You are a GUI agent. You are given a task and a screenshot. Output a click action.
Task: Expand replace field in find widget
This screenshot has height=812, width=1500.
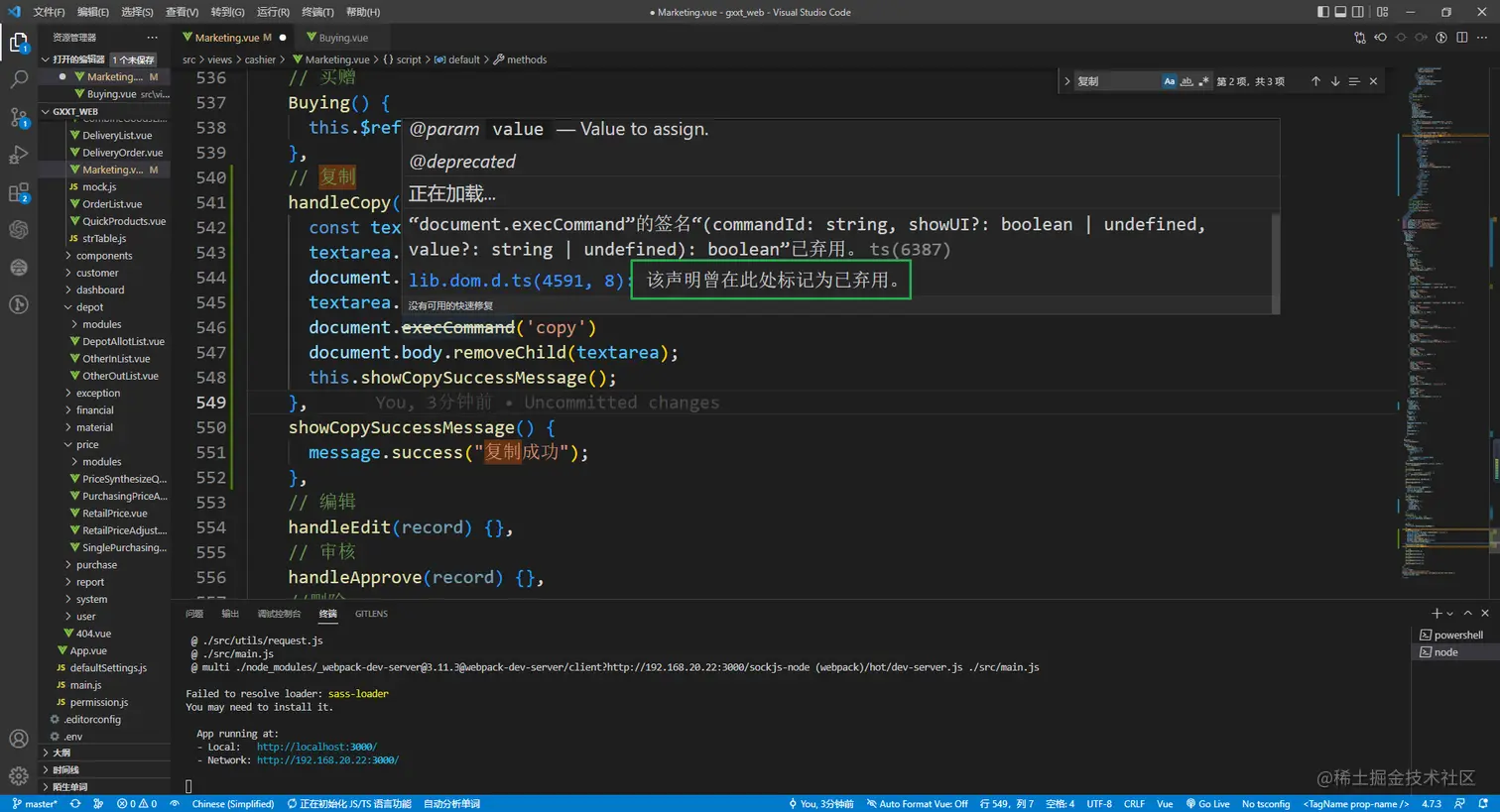click(1066, 81)
